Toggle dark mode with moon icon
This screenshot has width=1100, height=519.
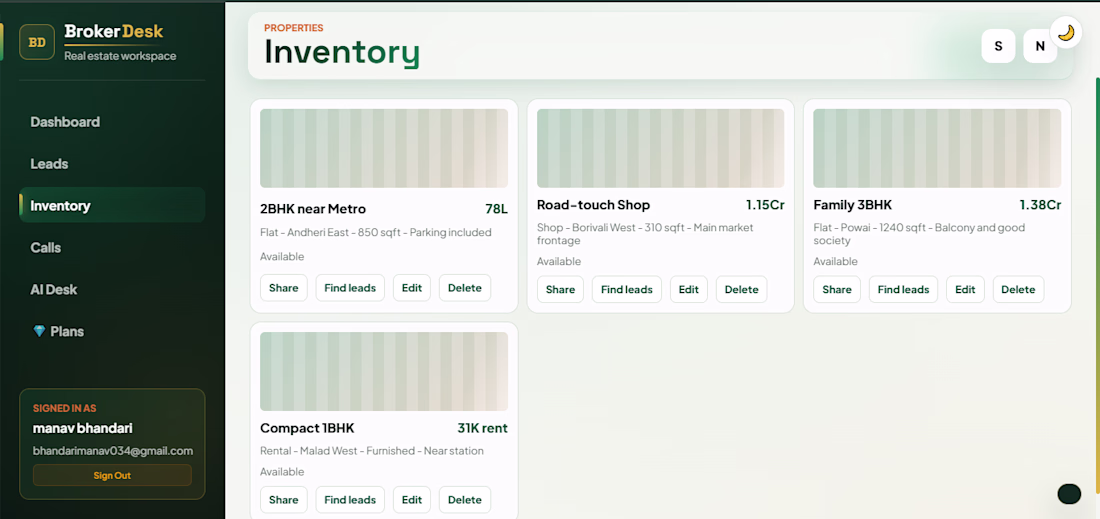[1066, 33]
